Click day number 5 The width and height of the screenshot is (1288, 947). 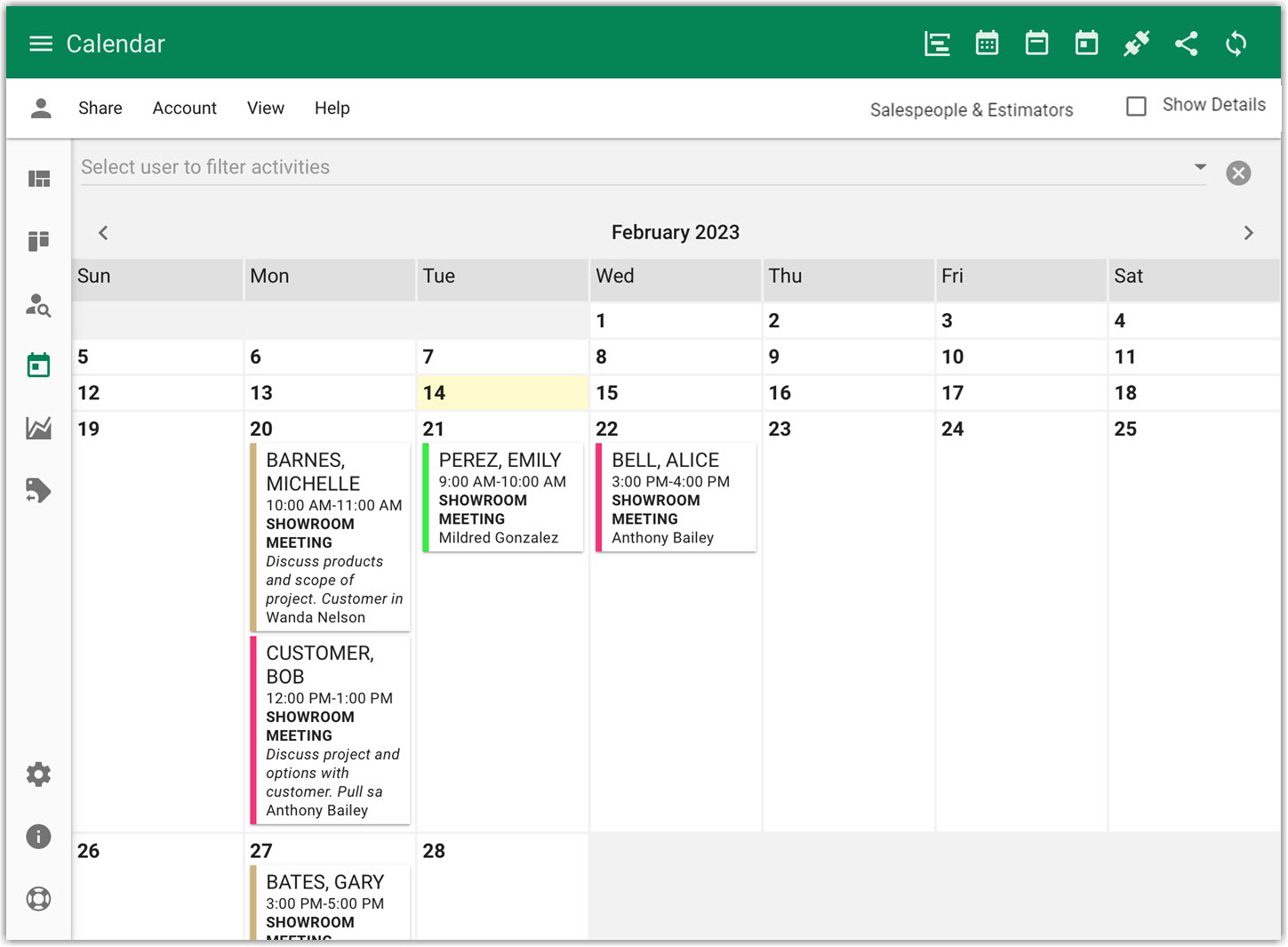pos(83,357)
